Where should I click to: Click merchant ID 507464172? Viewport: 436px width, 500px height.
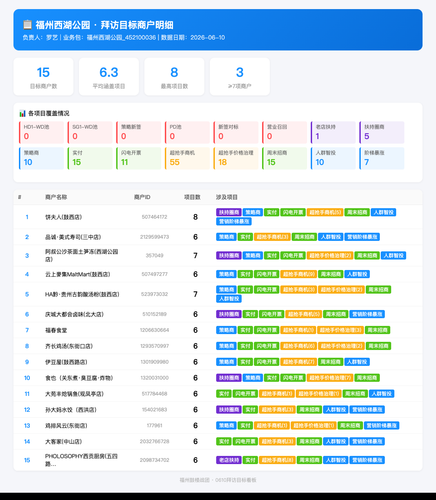pos(154,217)
